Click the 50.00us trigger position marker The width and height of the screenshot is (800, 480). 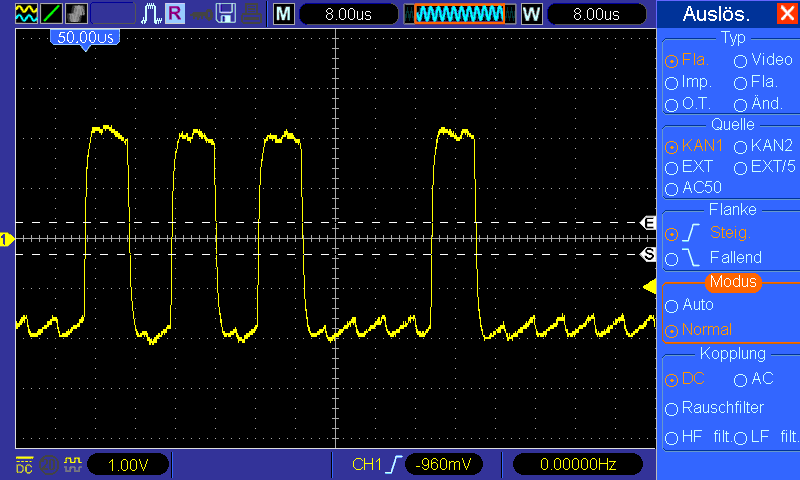coord(85,39)
